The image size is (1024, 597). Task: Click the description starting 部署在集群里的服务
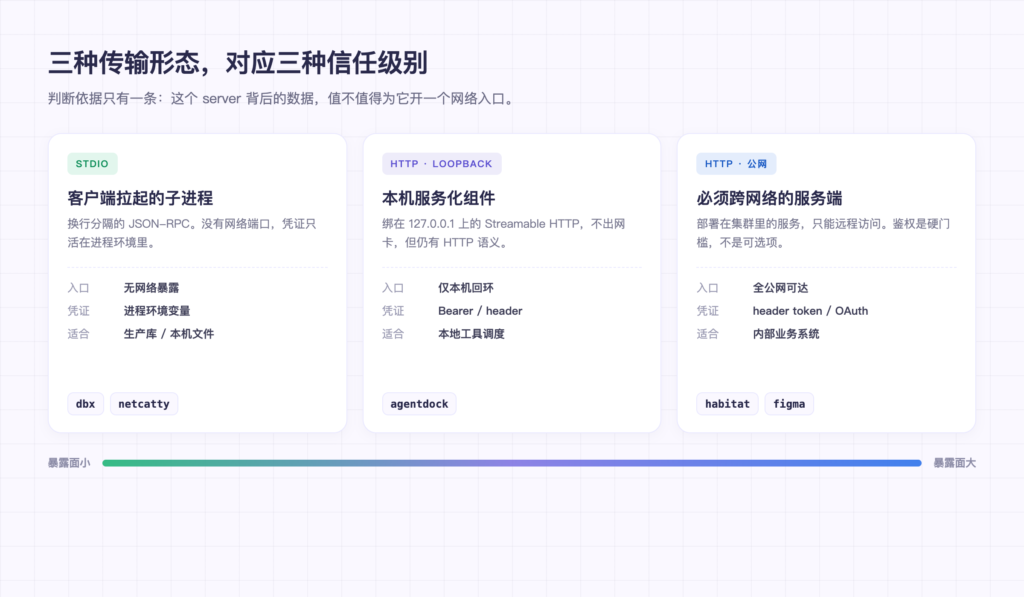(x=824, y=233)
